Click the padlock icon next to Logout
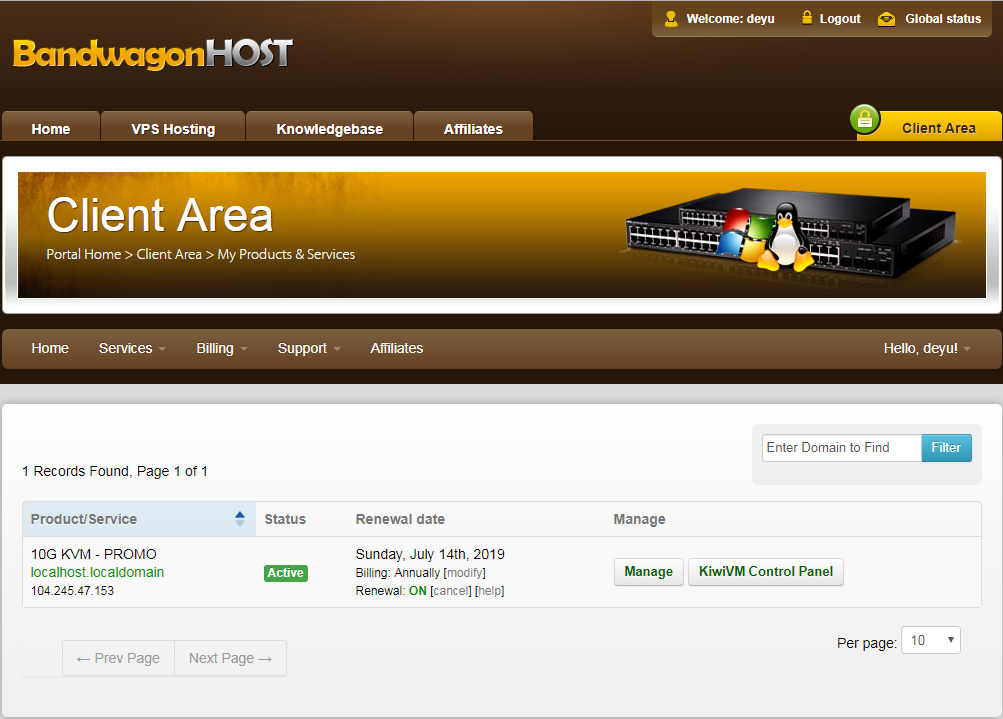 point(807,18)
